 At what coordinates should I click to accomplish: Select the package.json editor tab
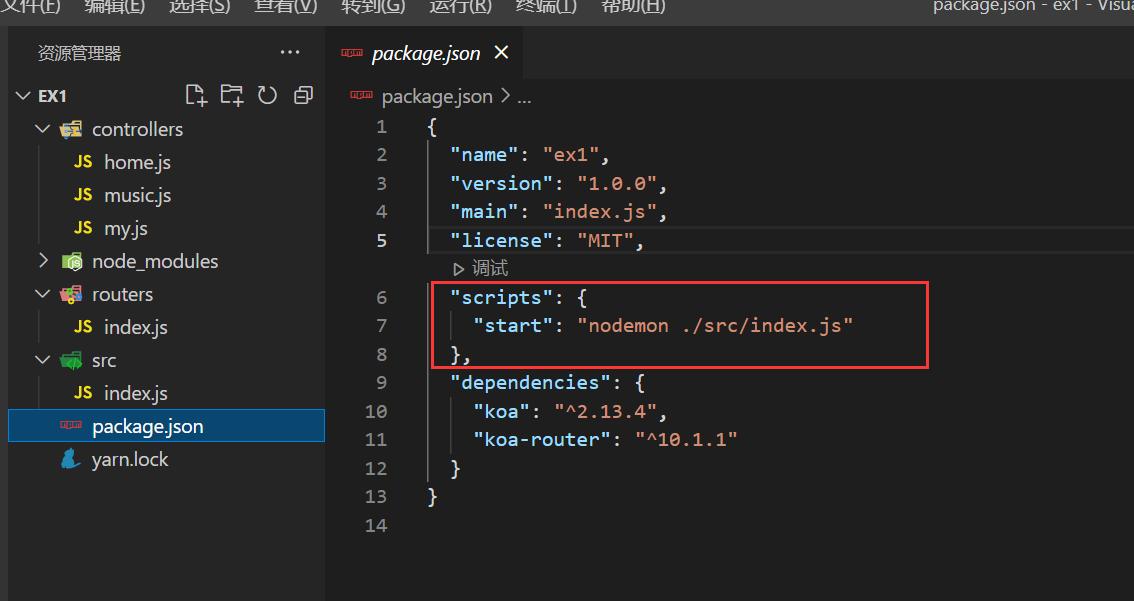[424, 53]
